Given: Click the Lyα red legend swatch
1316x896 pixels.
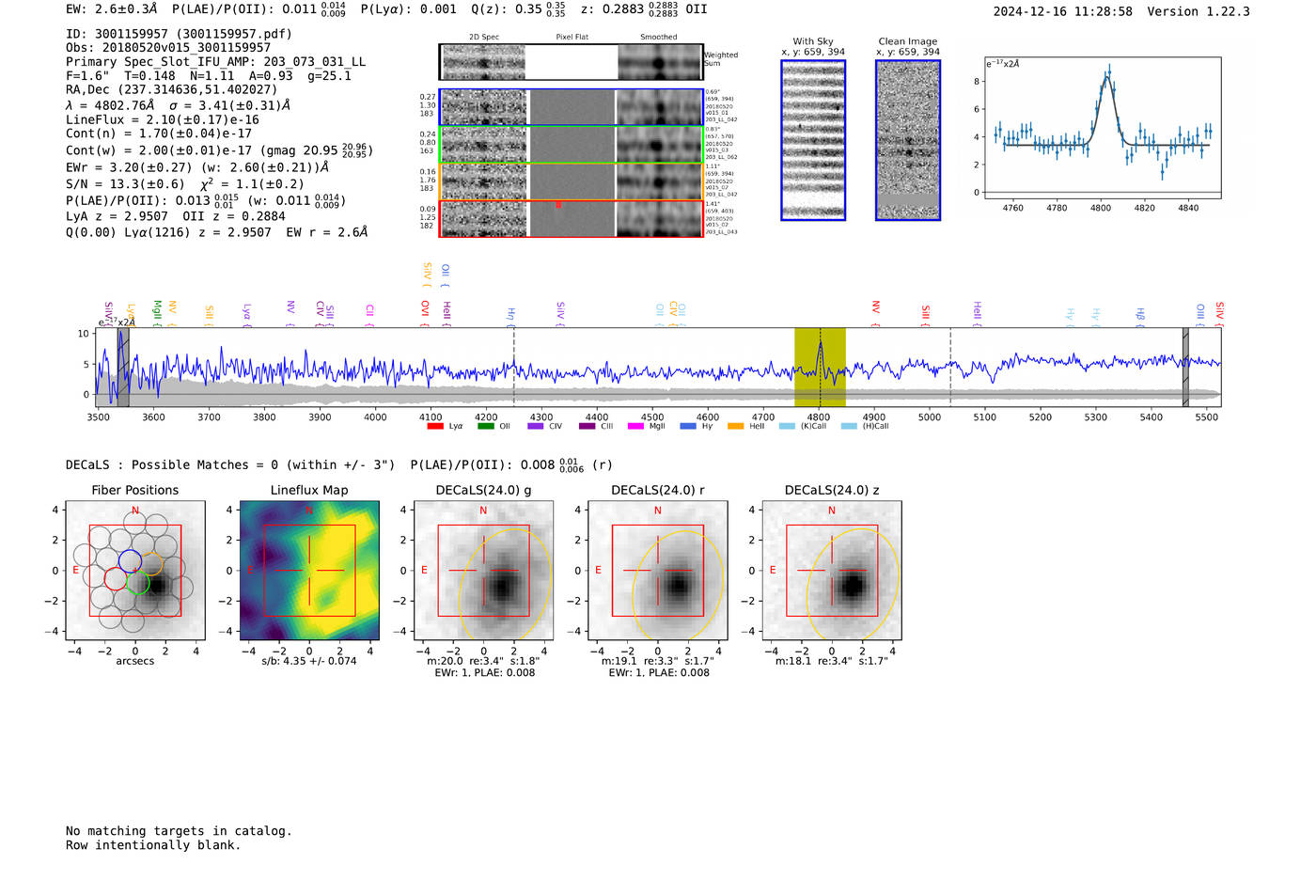Looking at the screenshot, I should (434, 427).
